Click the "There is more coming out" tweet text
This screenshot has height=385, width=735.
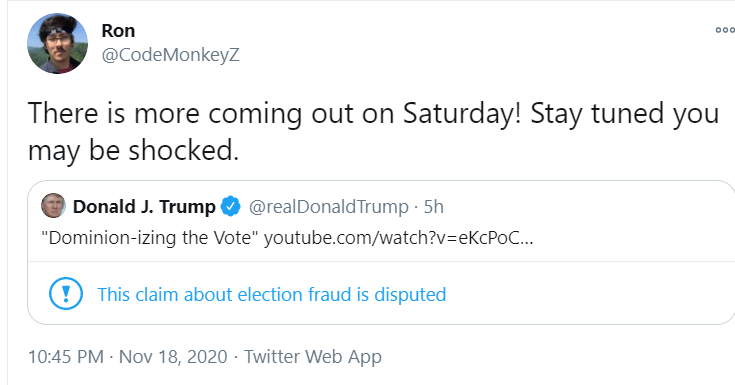[x=165, y=114]
